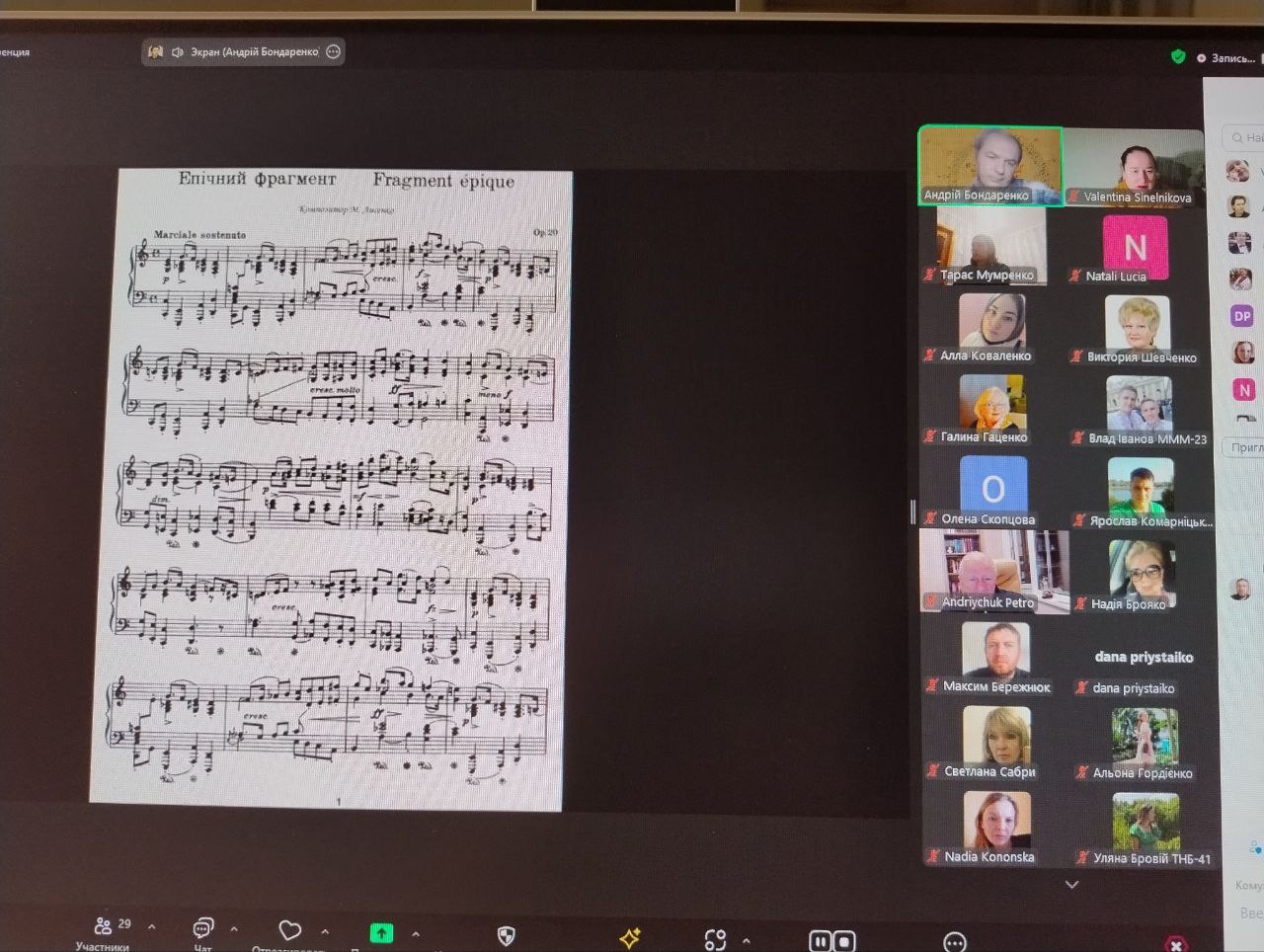Show more participants with down chevron
This screenshot has height=952, width=1264.
pos(1071,885)
